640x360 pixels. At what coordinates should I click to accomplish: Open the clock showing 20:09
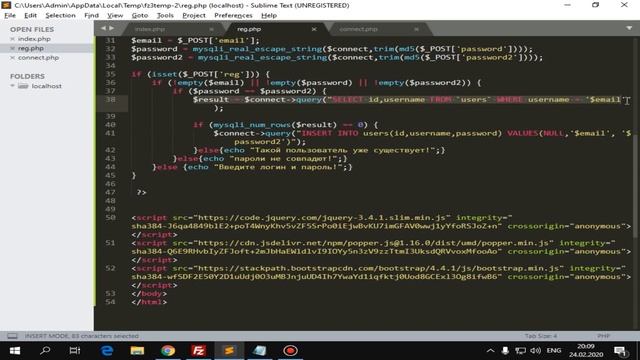586,351
